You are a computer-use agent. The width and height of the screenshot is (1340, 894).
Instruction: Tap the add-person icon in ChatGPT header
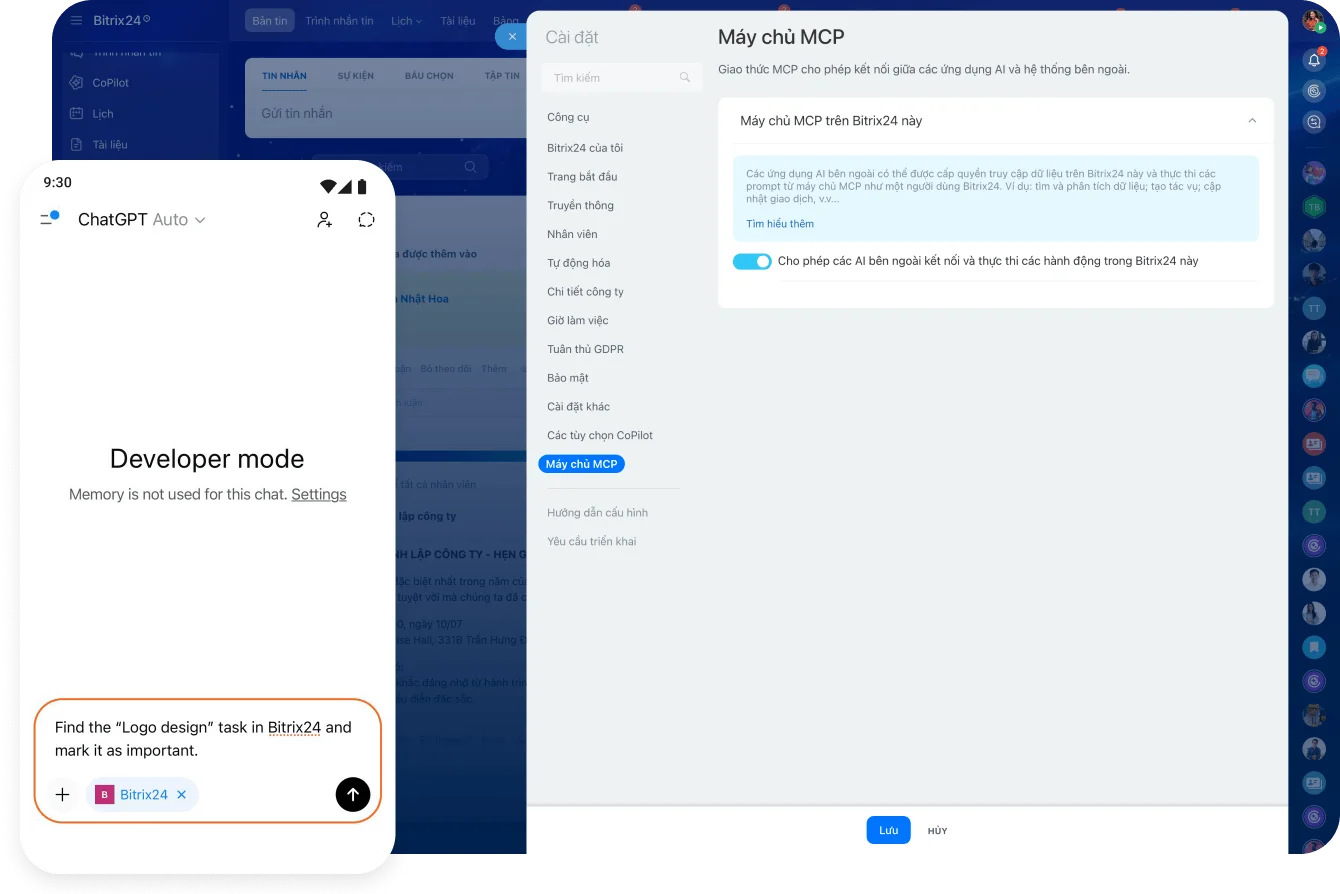pyautogui.click(x=324, y=220)
